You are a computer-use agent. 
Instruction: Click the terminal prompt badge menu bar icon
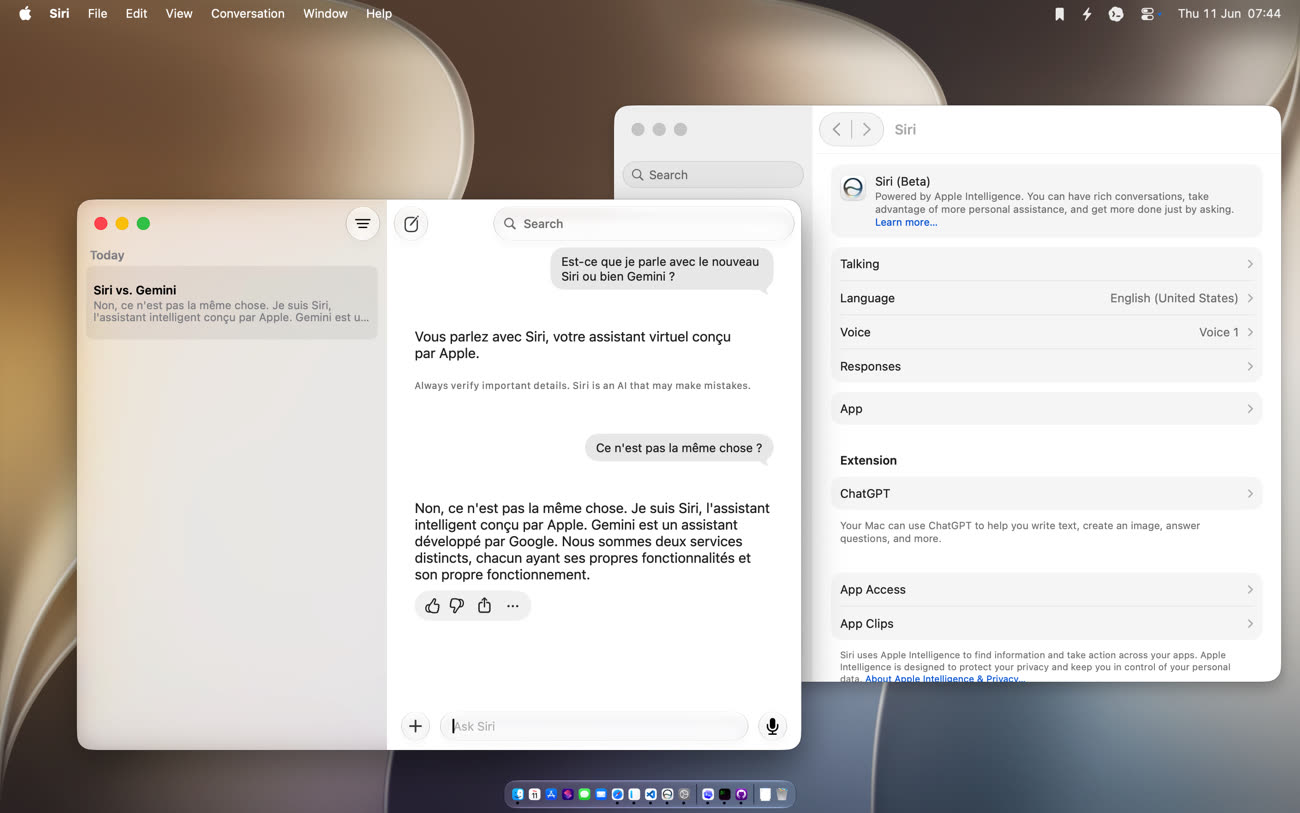(x=1116, y=14)
